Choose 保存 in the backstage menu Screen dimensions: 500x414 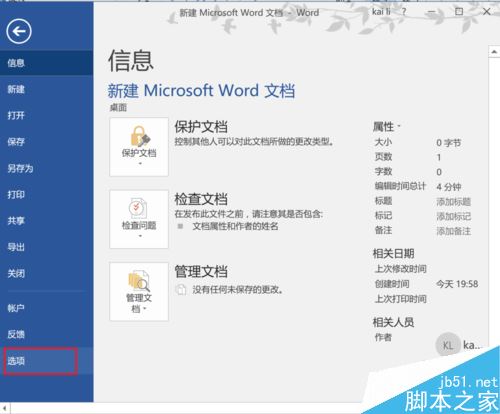[x=47, y=142]
